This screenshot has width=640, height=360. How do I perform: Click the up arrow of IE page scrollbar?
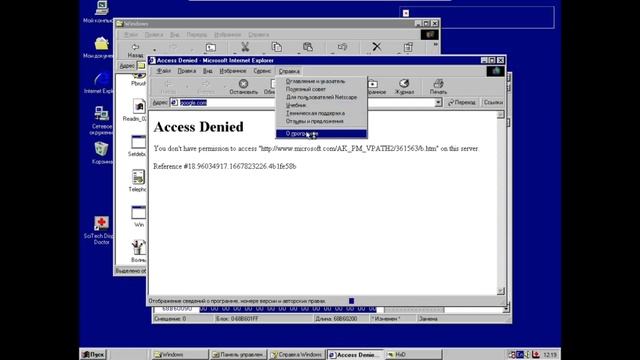pyautogui.click(x=501, y=115)
